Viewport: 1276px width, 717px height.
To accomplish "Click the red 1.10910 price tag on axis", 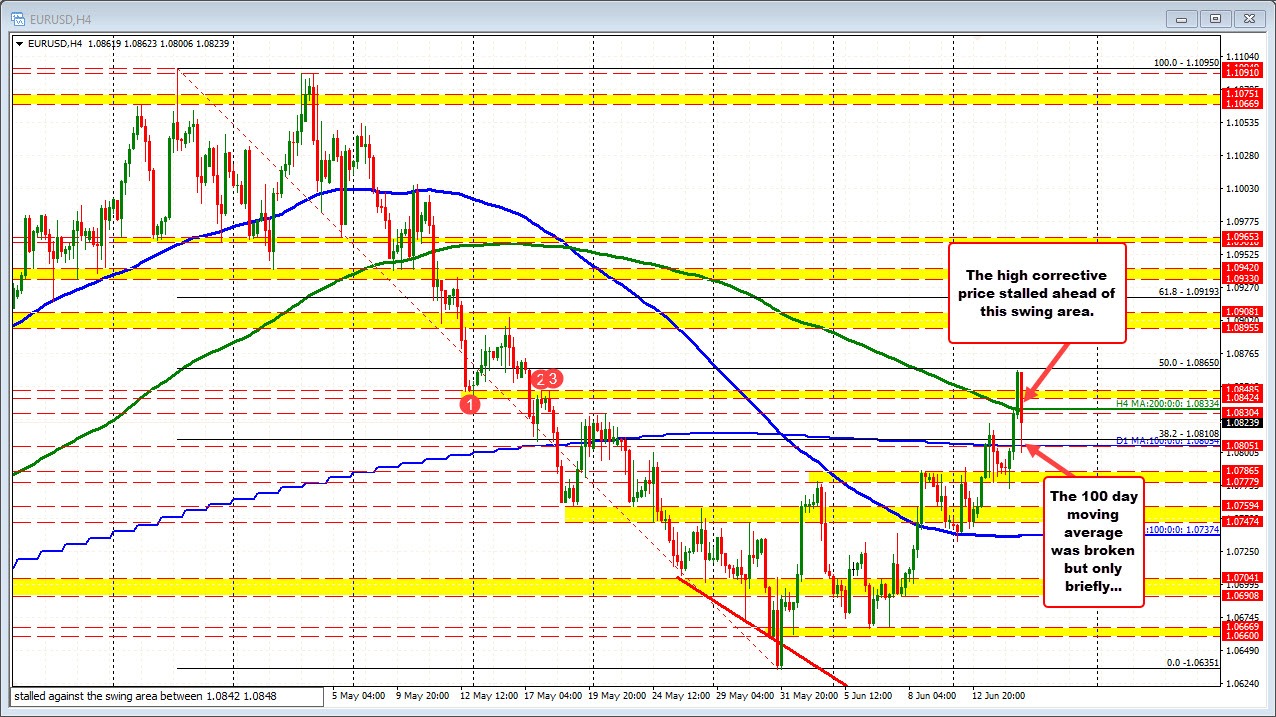I will click(x=1244, y=72).
